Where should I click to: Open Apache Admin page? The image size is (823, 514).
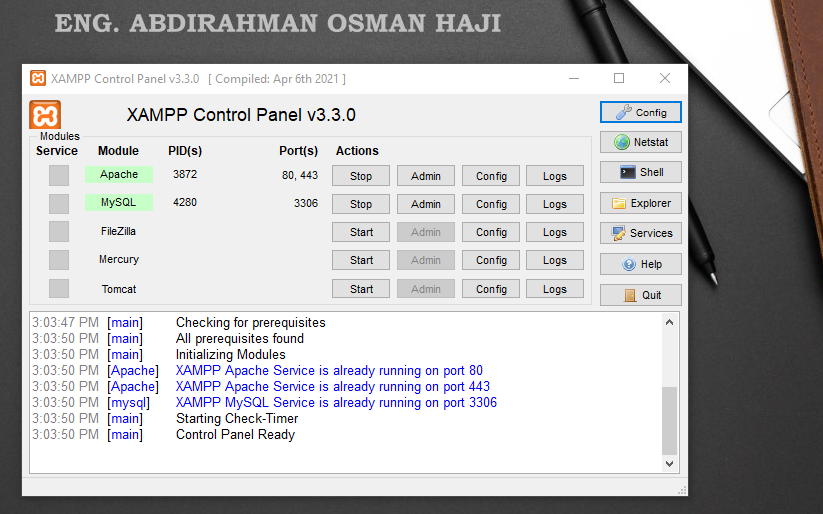pos(426,176)
